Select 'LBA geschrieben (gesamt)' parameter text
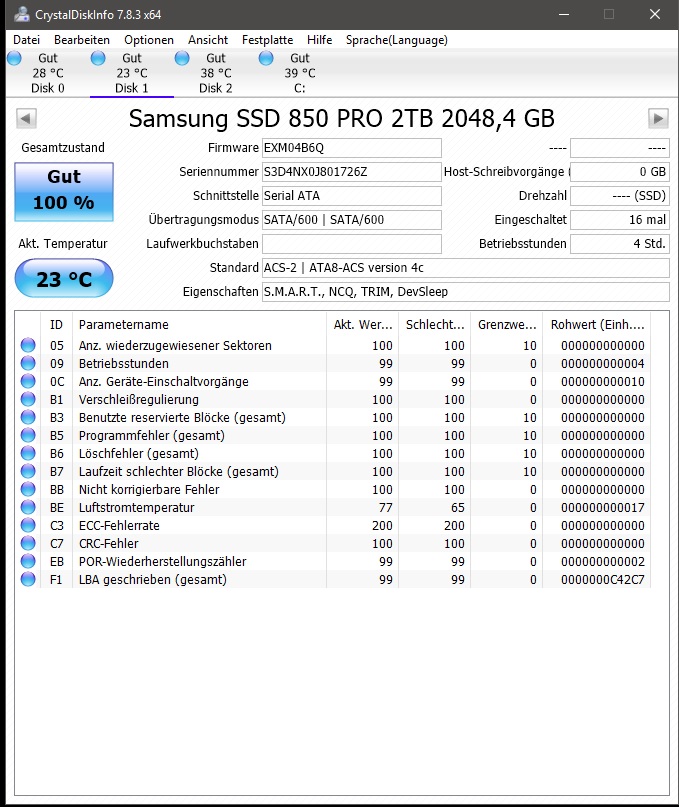Viewport: 679px width, 807px height. pos(152,580)
